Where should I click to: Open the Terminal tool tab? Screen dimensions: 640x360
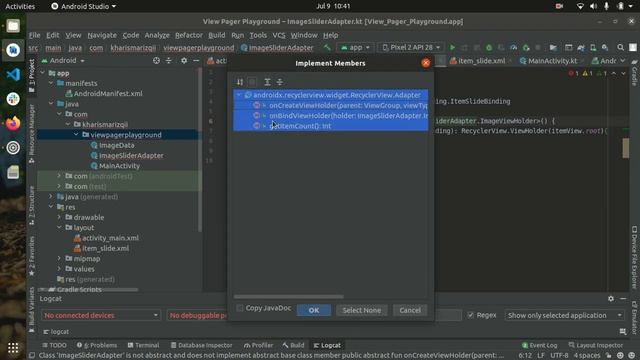(143, 345)
